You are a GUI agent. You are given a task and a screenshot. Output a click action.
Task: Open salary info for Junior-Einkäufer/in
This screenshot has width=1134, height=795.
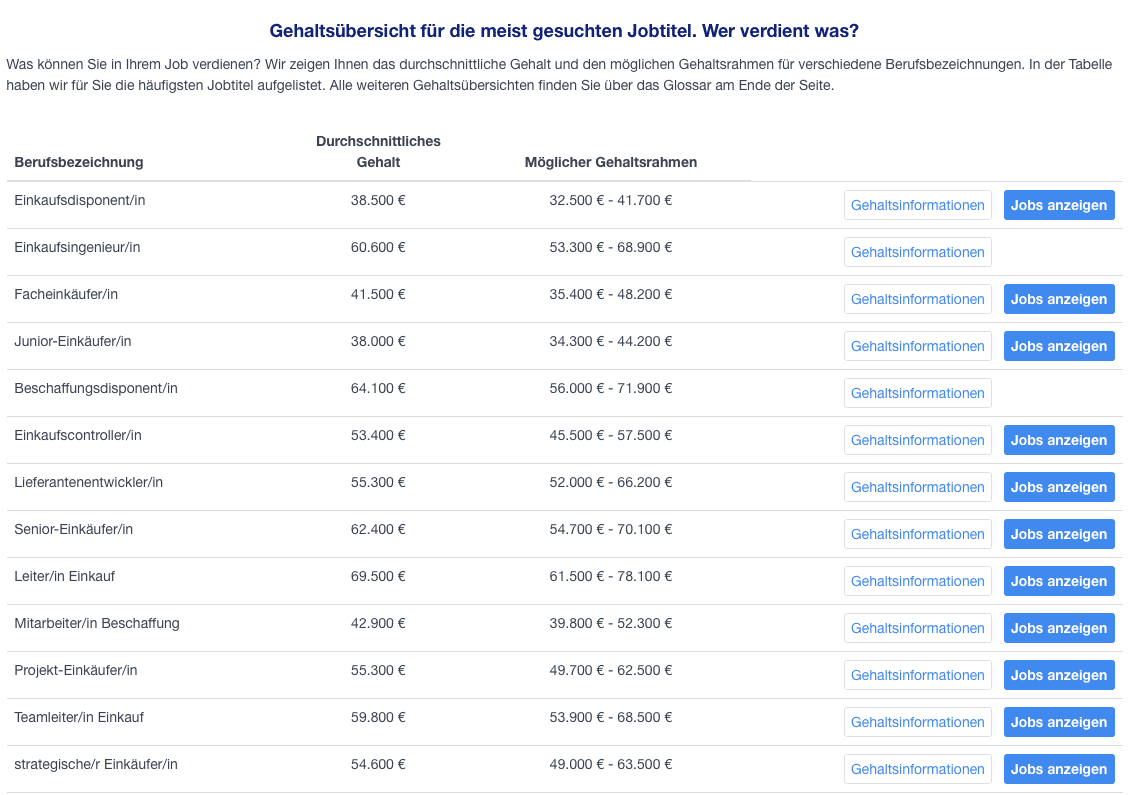coord(917,346)
